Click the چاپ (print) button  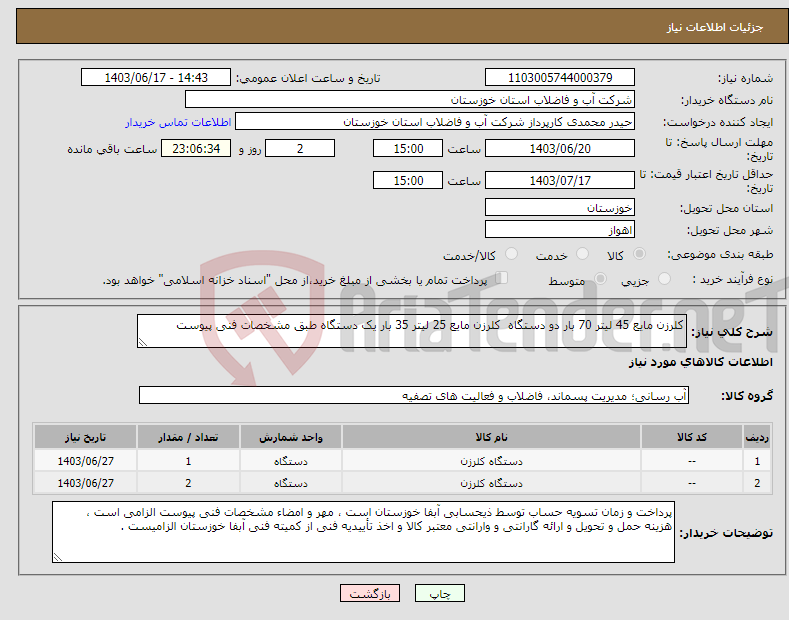point(439,593)
